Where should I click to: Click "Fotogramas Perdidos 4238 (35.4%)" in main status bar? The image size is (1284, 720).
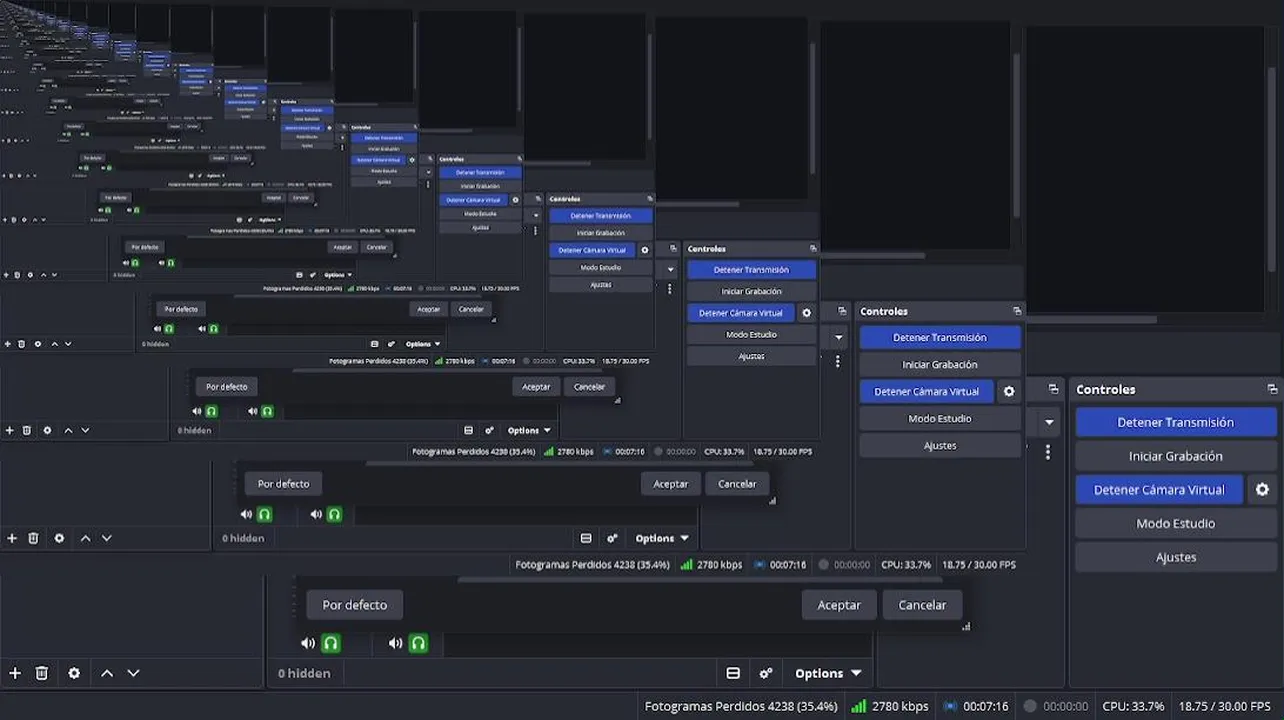click(x=741, y=706)
